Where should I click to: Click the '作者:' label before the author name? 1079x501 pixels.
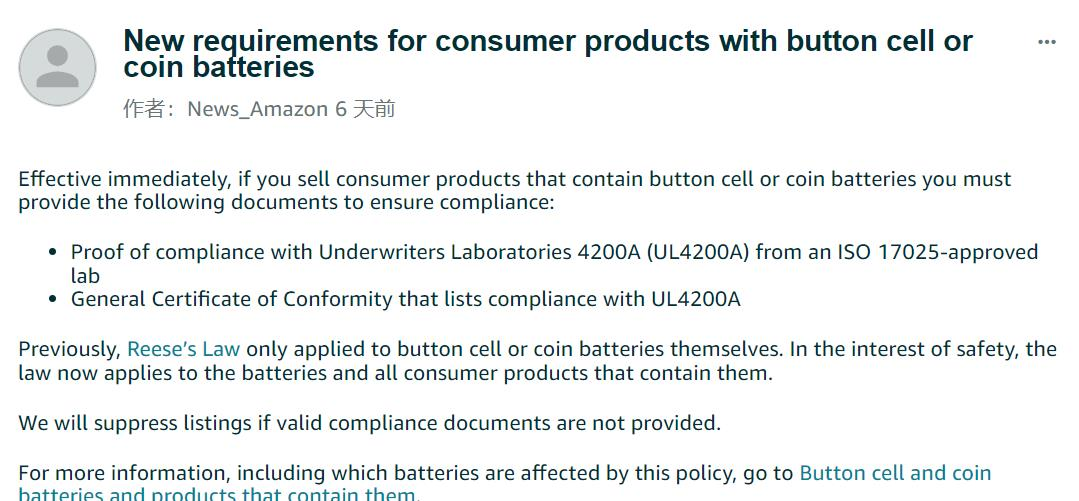[153, 109]
